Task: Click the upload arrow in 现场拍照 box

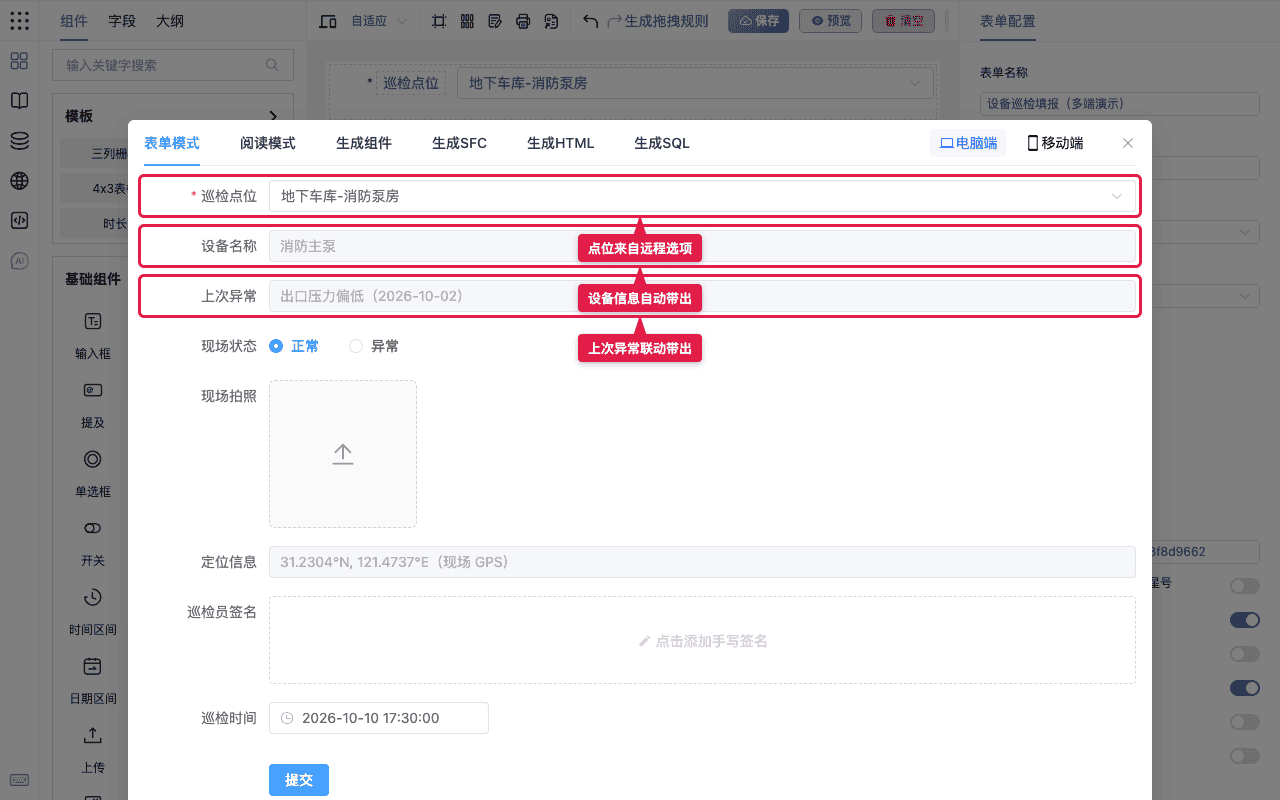Action: pyautogui.click(x=343, y=454)
